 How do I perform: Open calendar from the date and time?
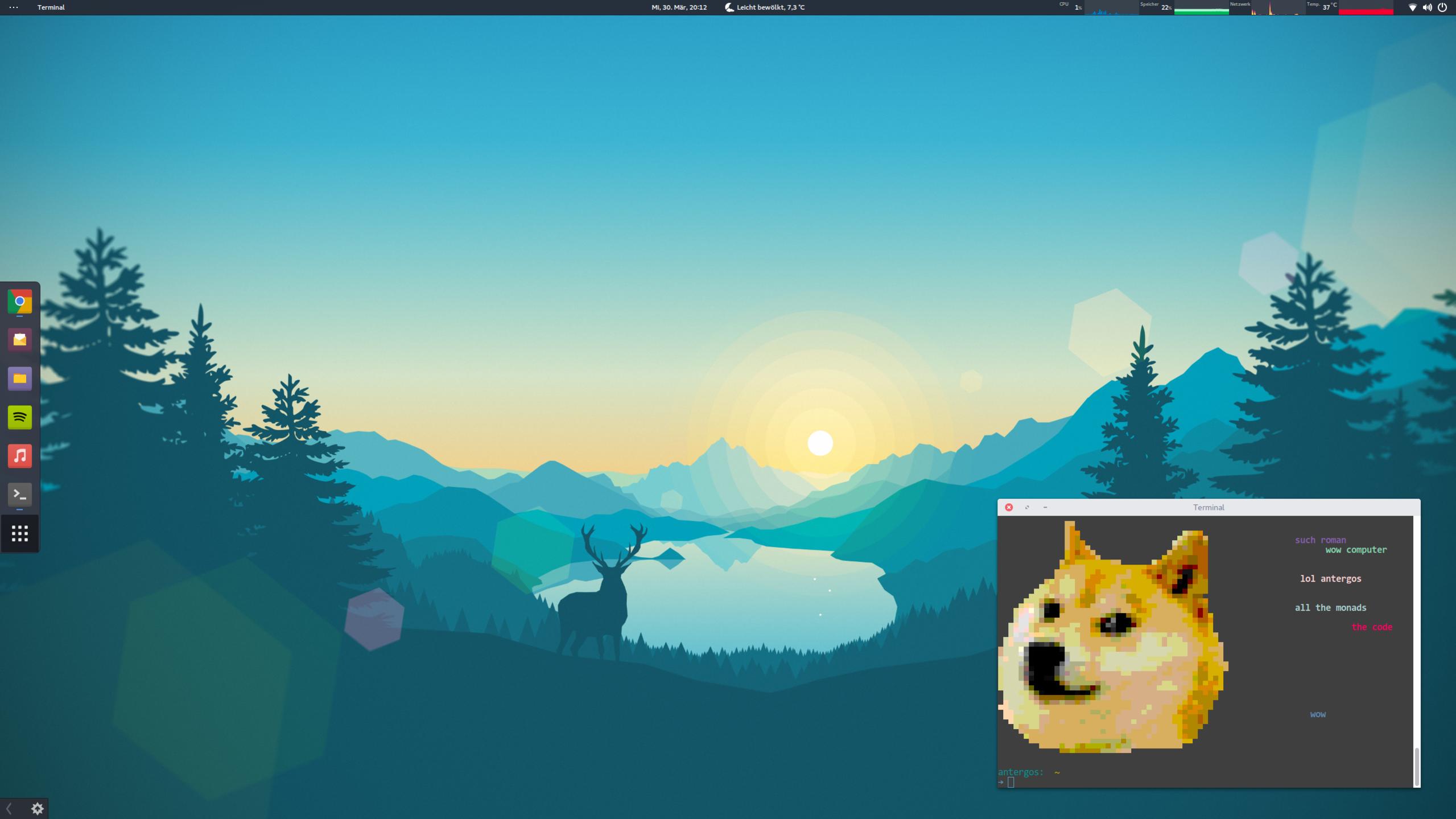coord(679,7)
